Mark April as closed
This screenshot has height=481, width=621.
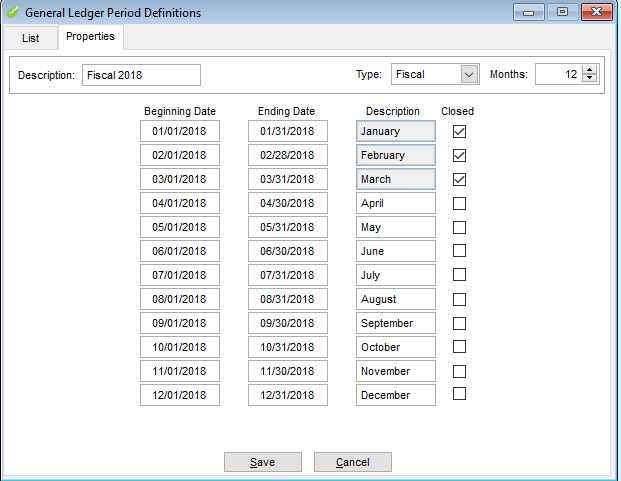coord(459,203)
